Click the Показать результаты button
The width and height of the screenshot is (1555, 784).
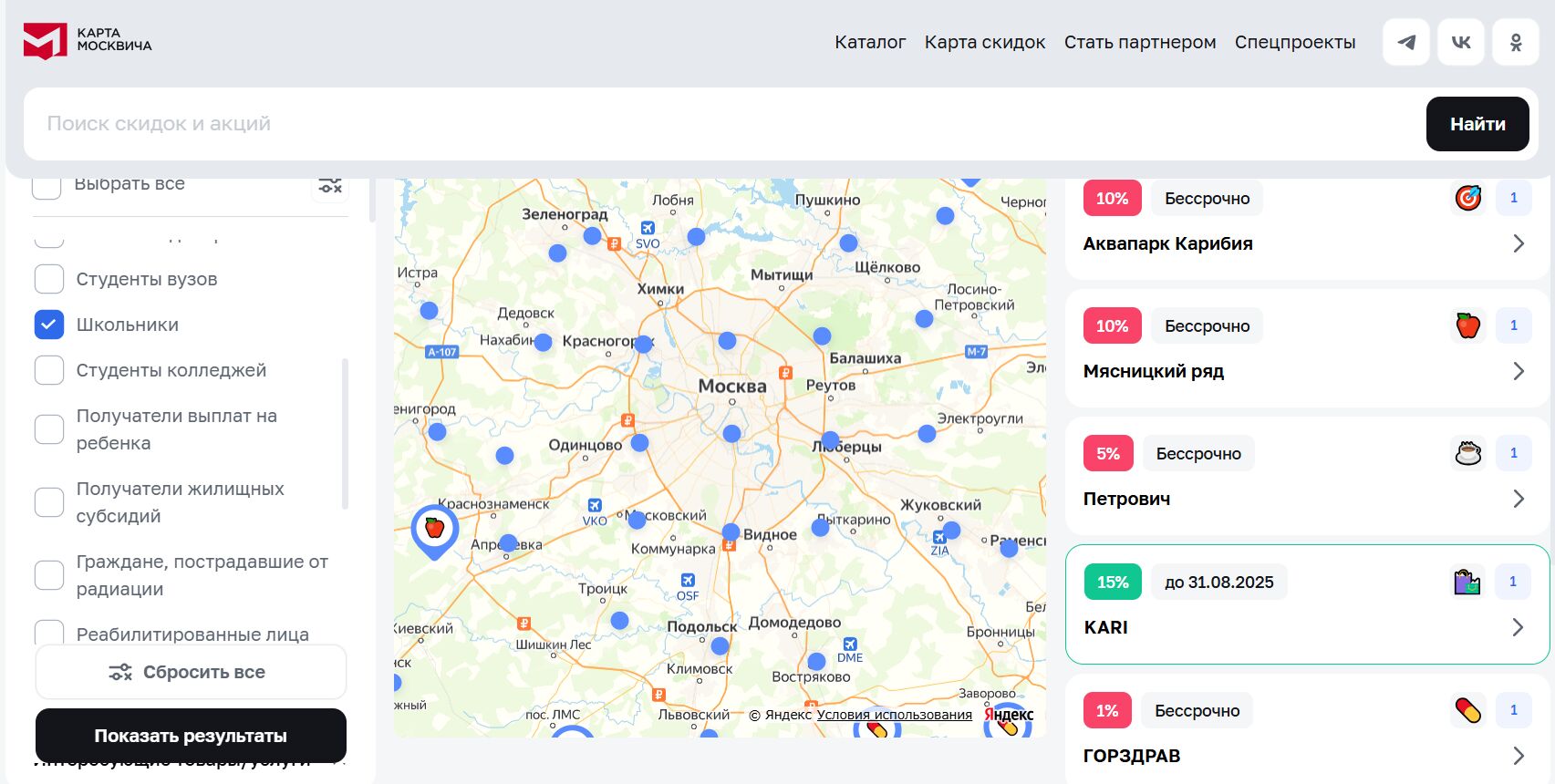click(191, 736)
